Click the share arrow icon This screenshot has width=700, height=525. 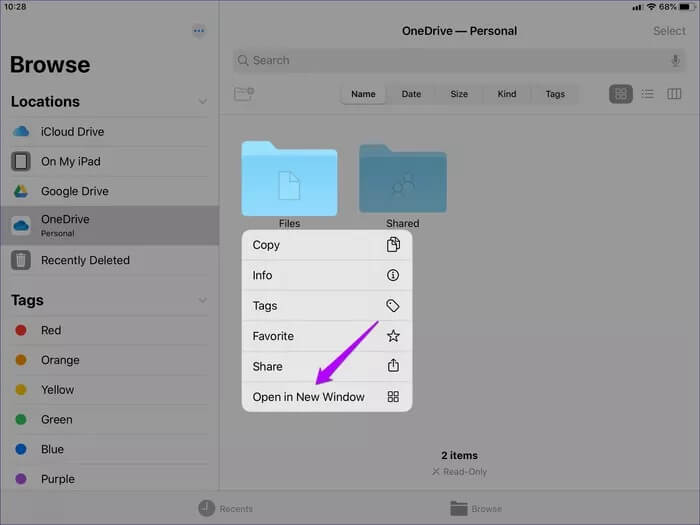tap(393, 366)
